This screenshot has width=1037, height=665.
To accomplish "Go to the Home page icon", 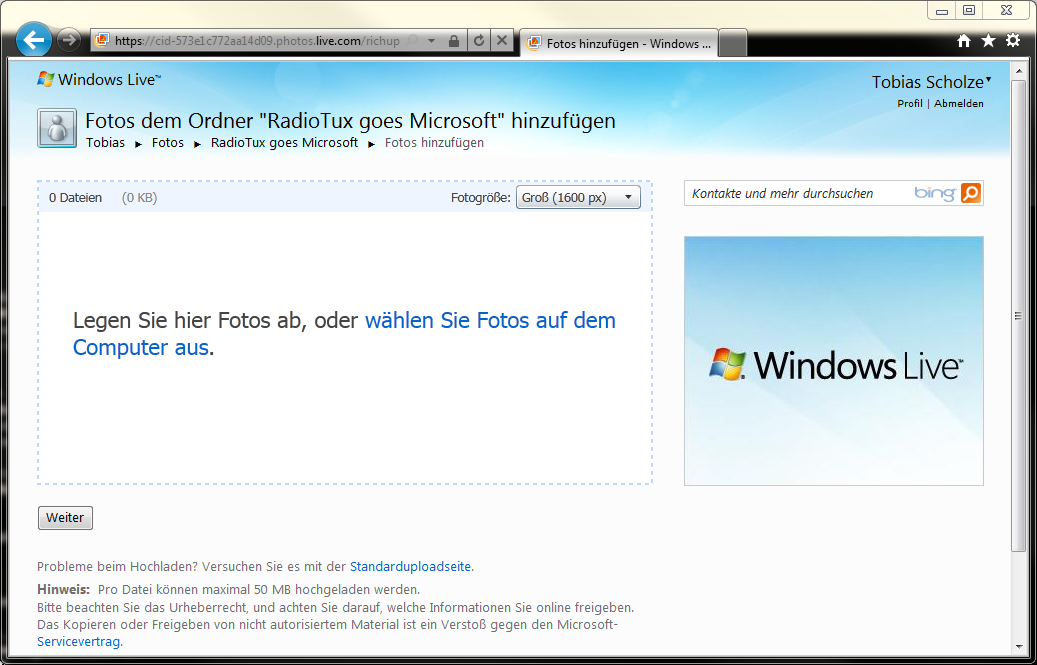I will point(964,41).
